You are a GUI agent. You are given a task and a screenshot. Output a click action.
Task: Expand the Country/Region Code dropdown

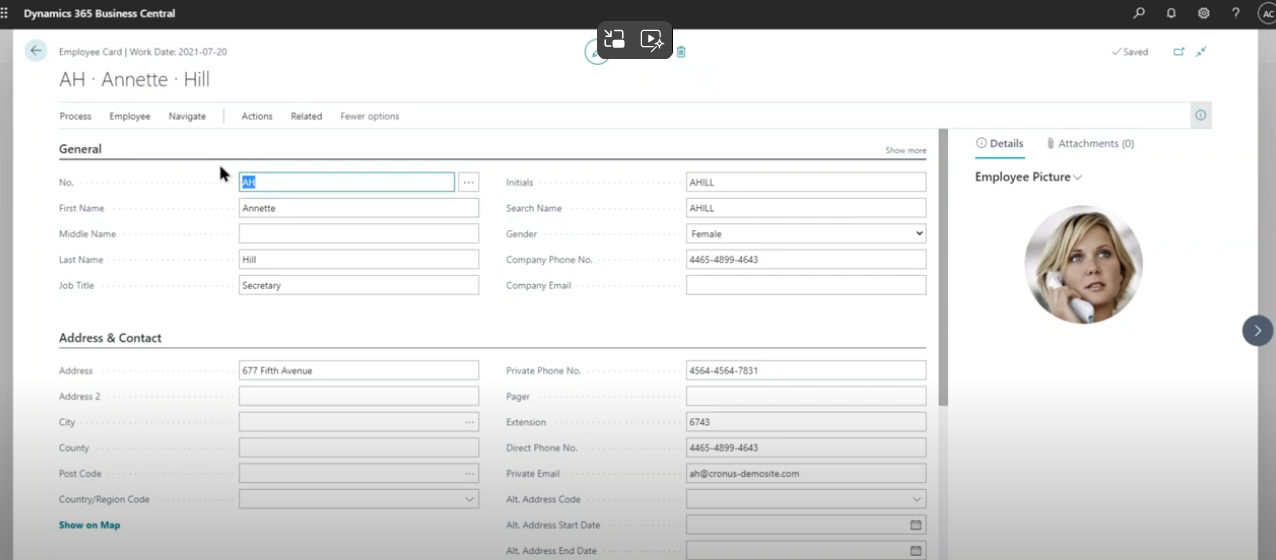click(x=470, y=499)
